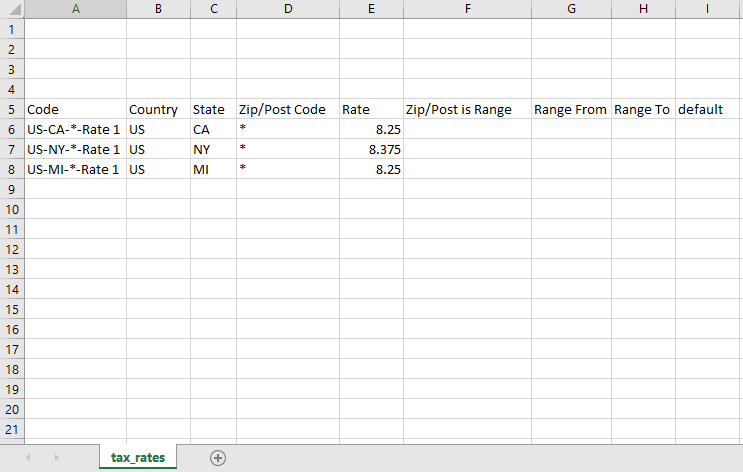The height and width of the screenshot is (472, 743).
Task: Select the 'MI' state cell
Action: [214, 170]
